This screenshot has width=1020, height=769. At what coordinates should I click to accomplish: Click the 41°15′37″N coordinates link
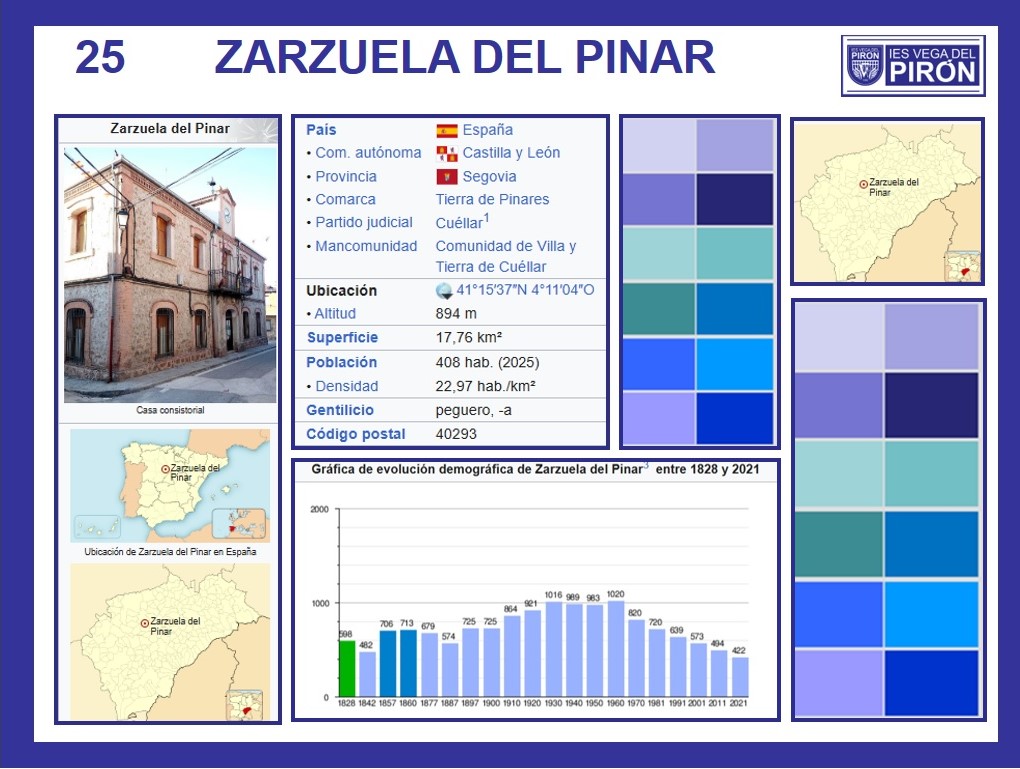(x=525, y=291)
